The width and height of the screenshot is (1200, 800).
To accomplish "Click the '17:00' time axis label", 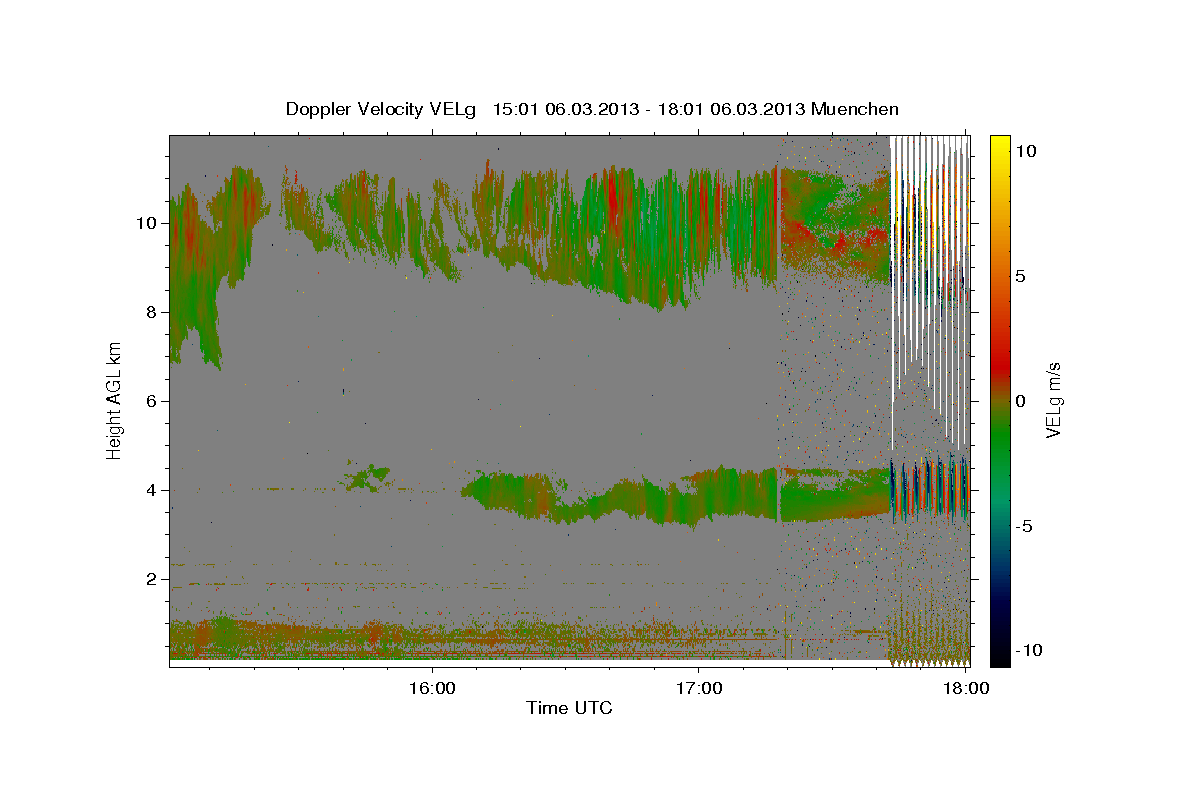I will 698,688.
